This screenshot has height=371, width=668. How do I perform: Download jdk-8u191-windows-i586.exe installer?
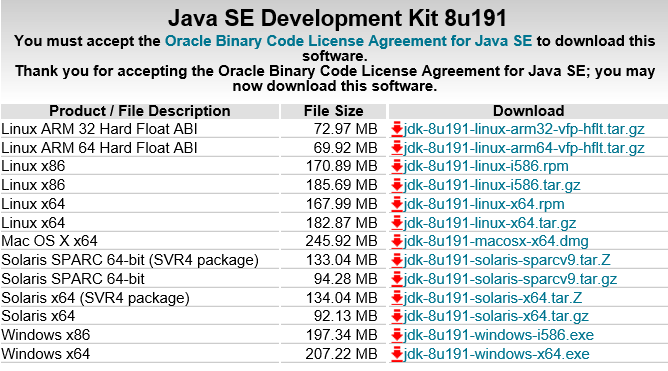pos(498,335)
